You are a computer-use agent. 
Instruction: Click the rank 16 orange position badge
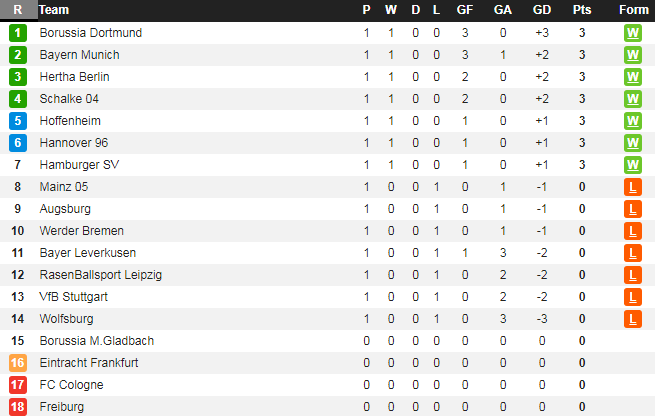(17, 363)
